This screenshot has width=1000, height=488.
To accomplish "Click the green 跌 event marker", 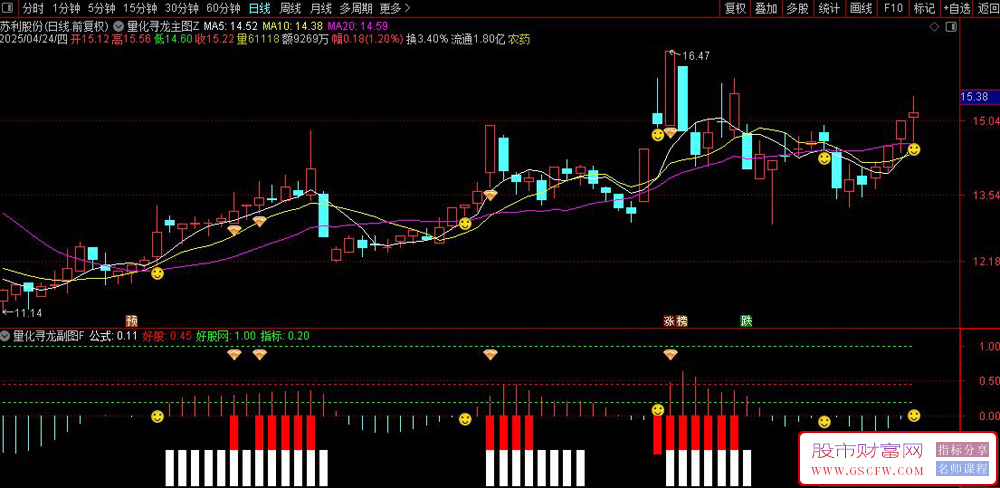I will point(746,320).
